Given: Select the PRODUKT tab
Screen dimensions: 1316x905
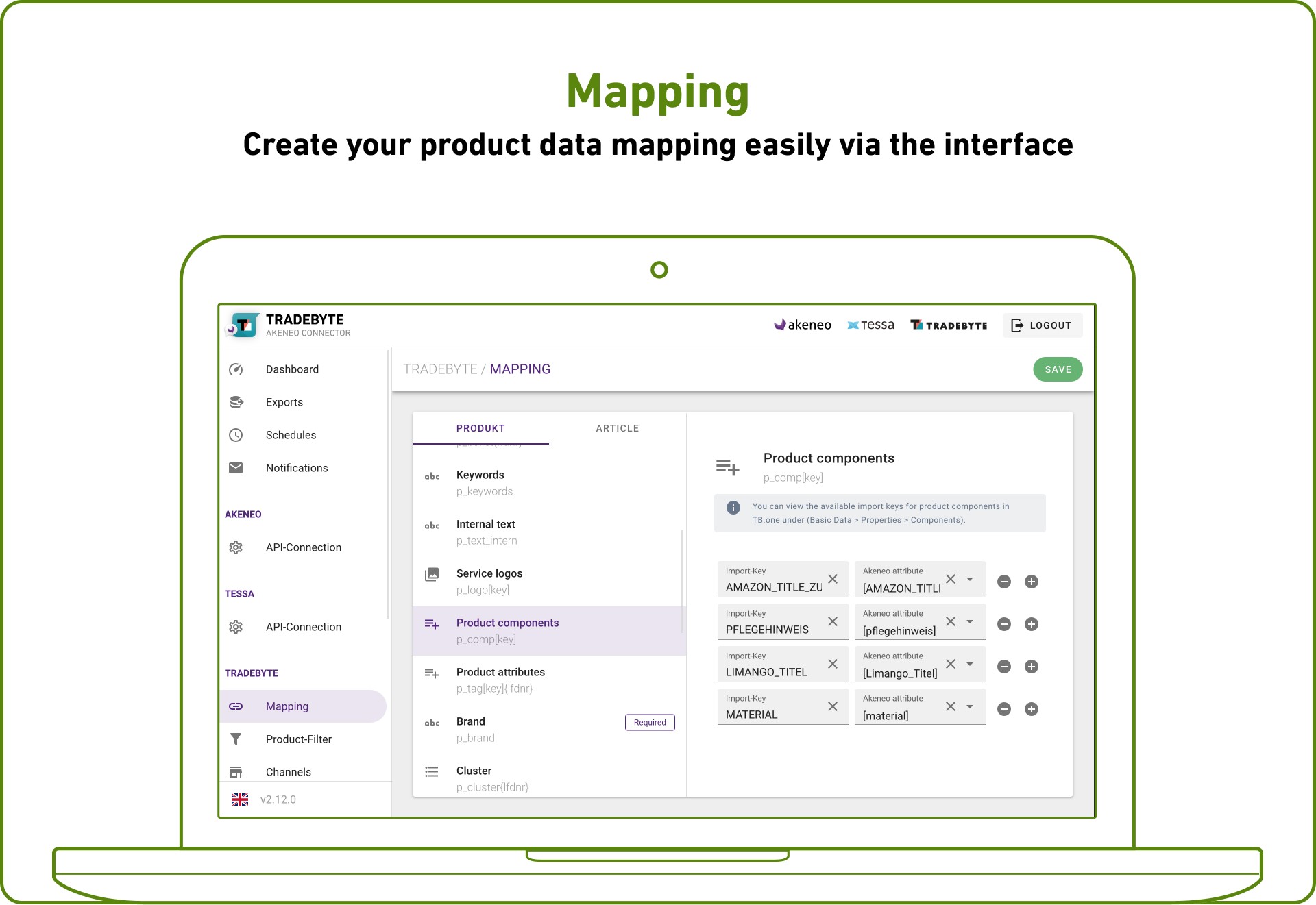Looking at the screenshot, I should pyautogui.click(x=480, y=428).
